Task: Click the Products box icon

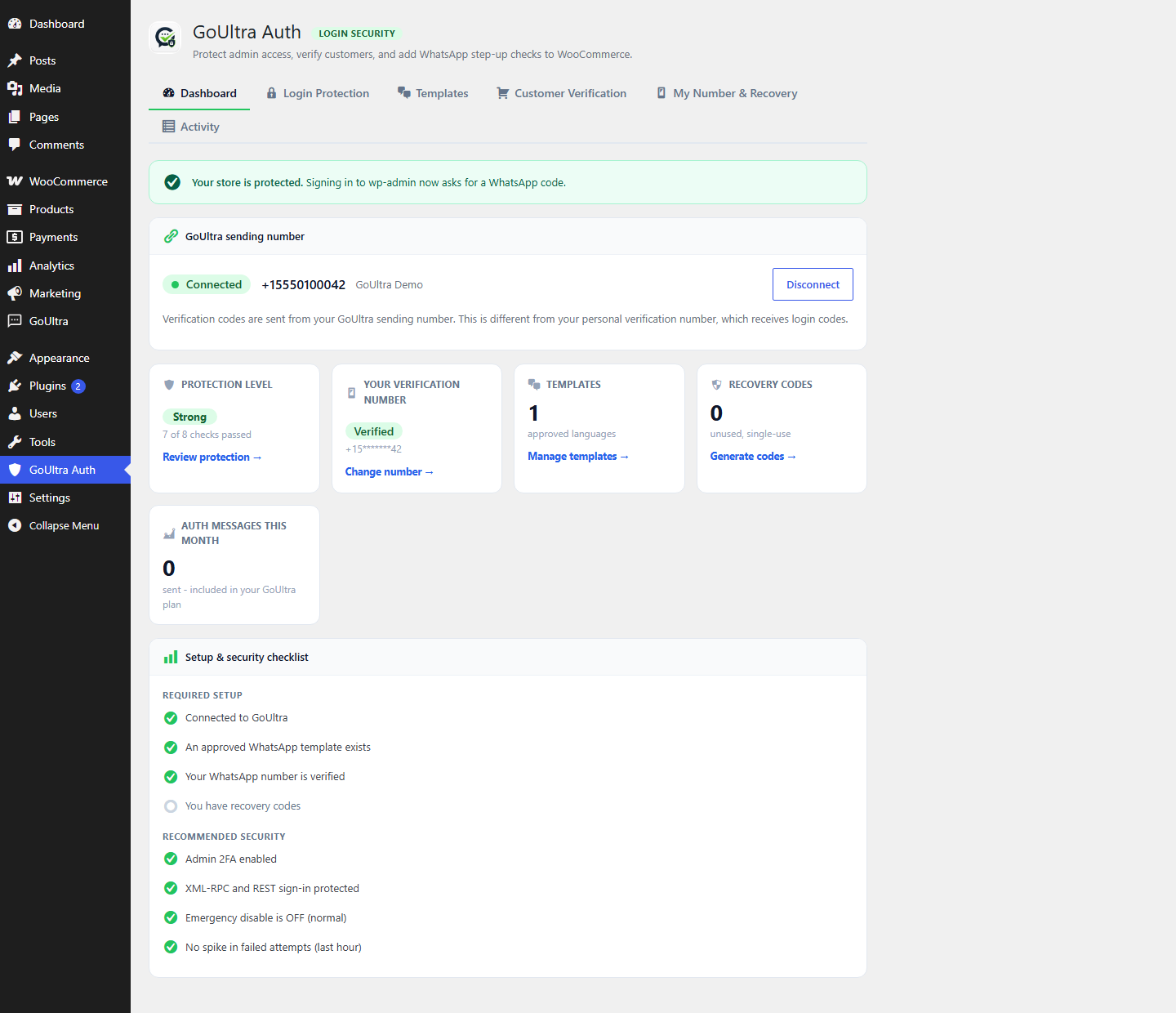Action: coord(15,209)
